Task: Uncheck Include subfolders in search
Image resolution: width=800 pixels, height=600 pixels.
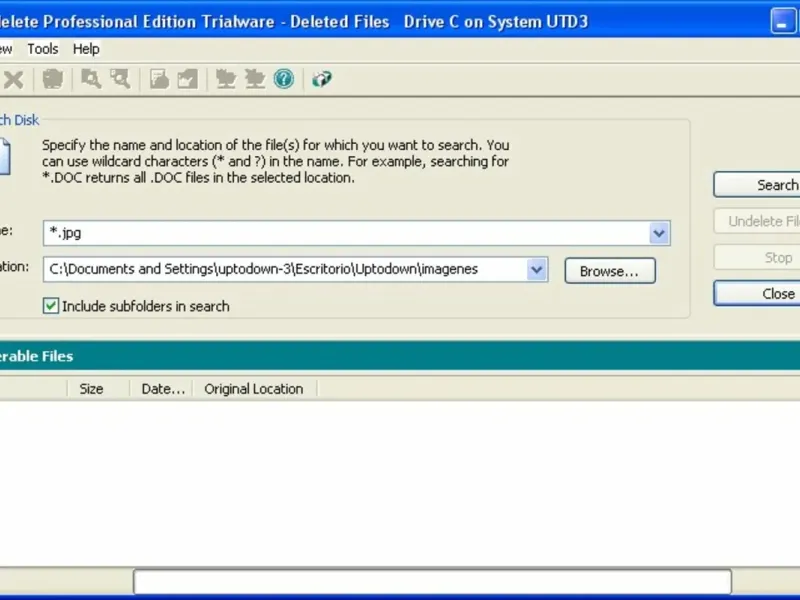Action: (51, 306)
